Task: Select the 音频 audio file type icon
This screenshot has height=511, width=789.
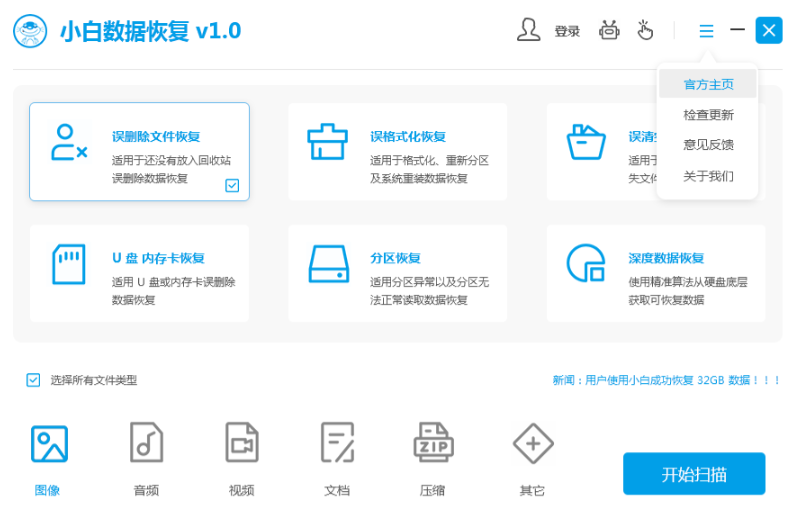Action: click(x=146, y=442)
